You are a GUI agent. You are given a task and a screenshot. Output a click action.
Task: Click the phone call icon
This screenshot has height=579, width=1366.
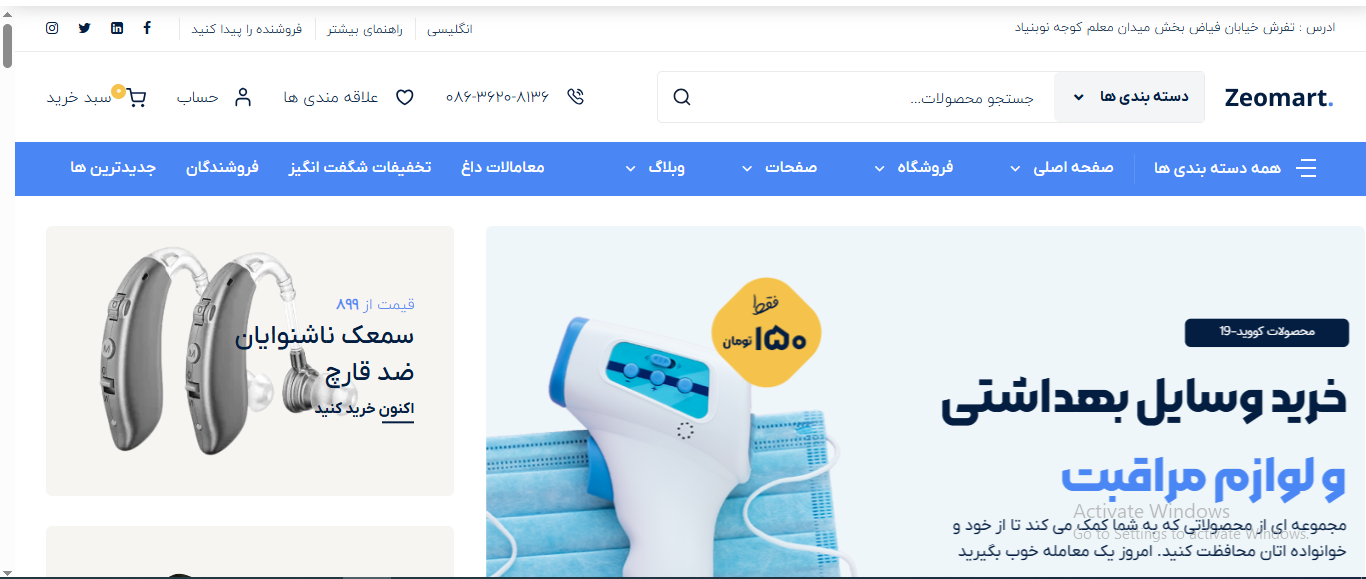(x=575, y=97)
